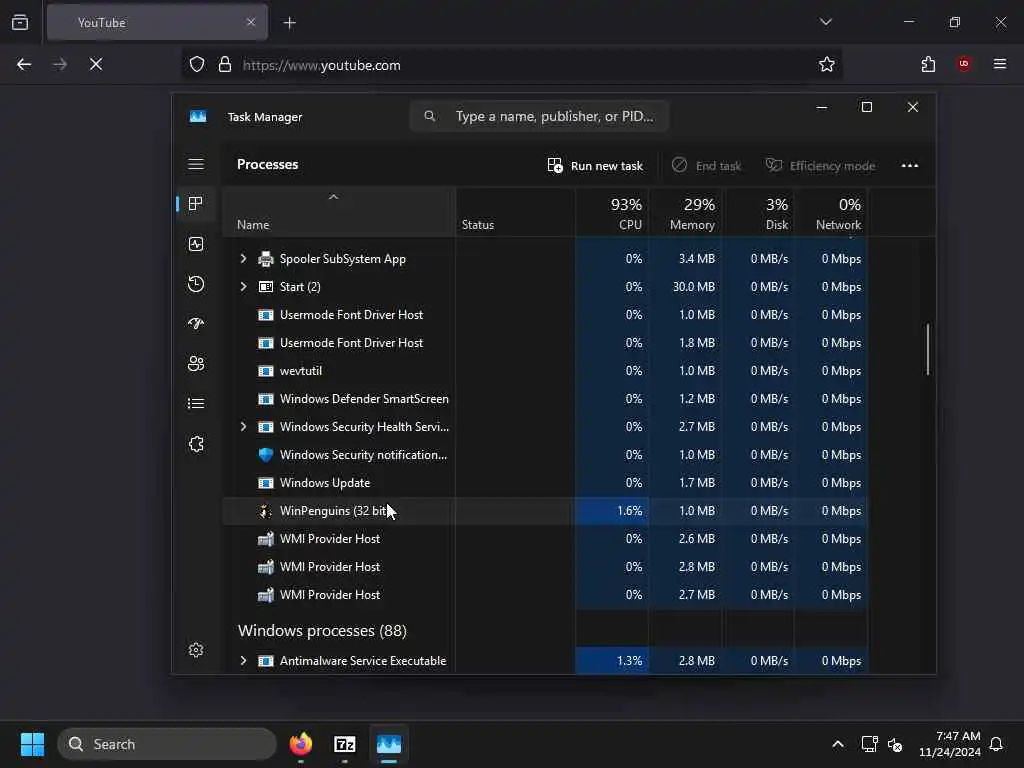Viewport: 1024px width, 768px height.
Task: Click the Task Manager search field
Action: (539, 116)
